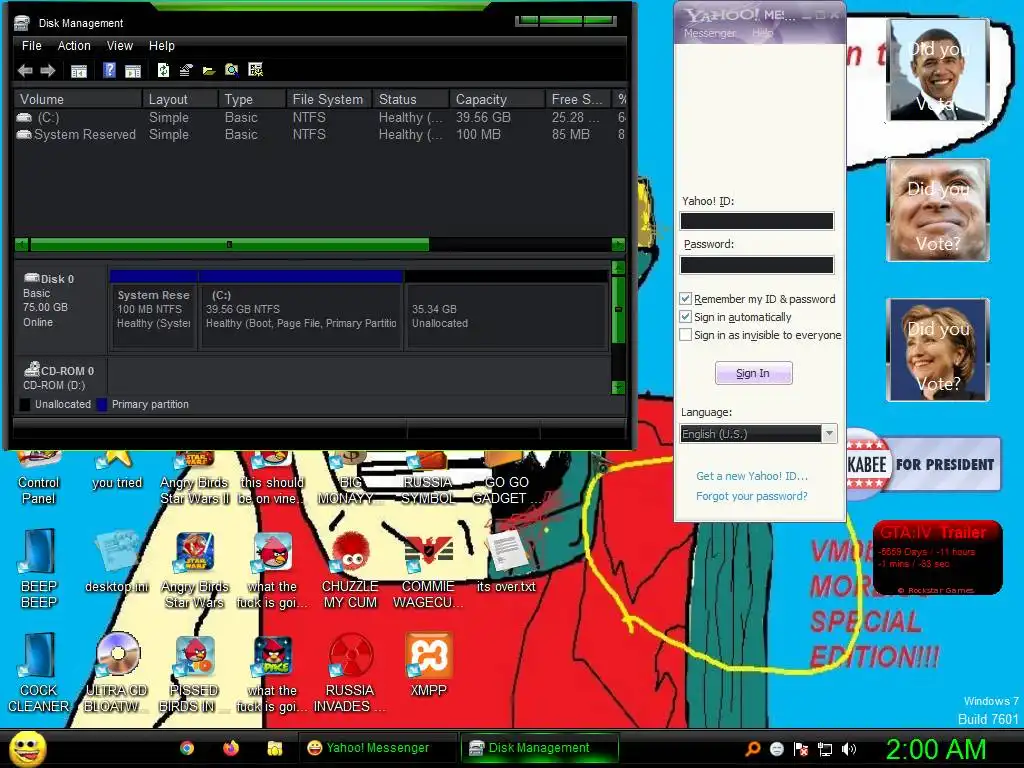Viewport: 1024px width, 768px height.
Task: Click the Refresh toolbar icon in Disk Management
Action: 163,70
